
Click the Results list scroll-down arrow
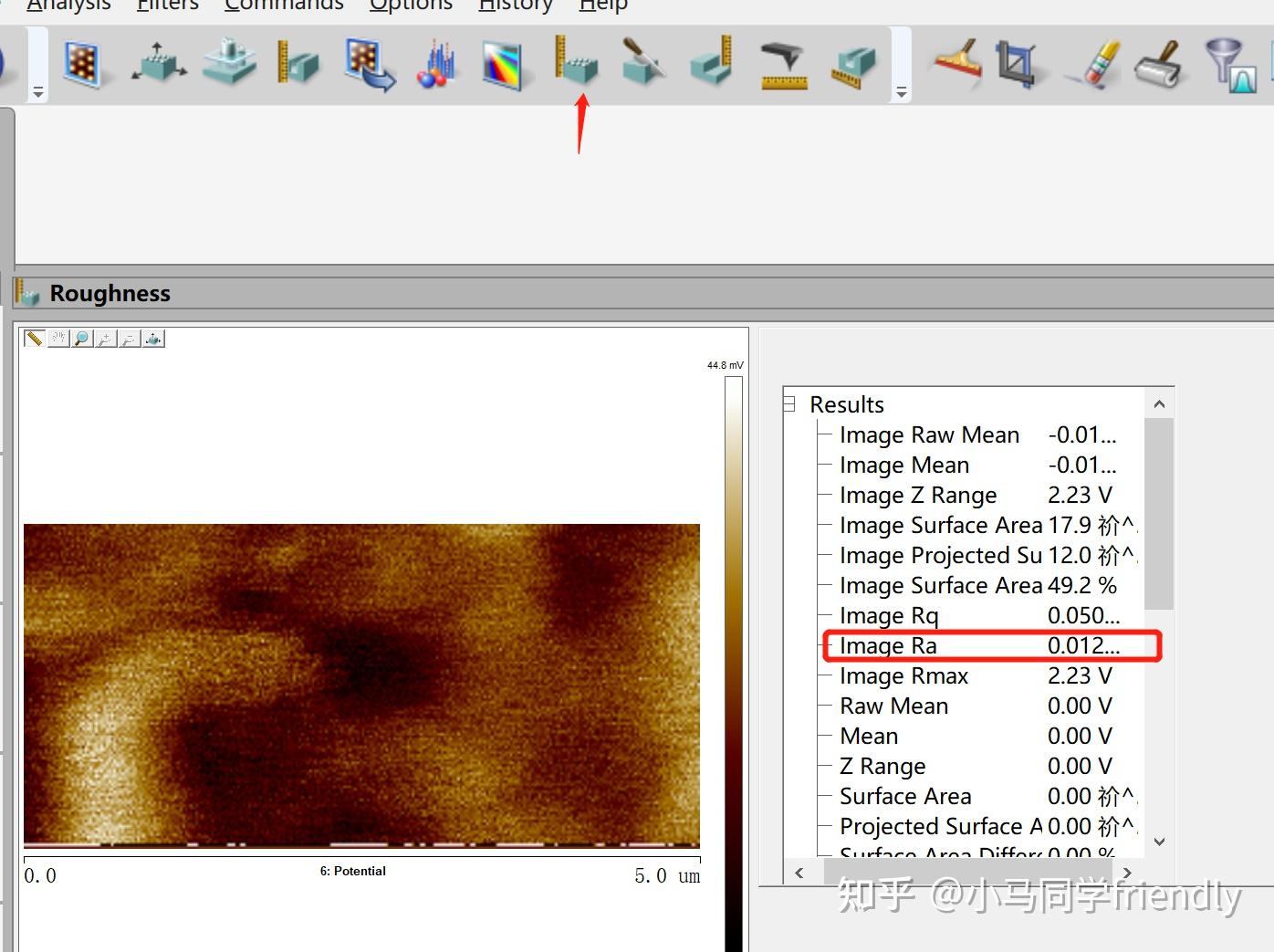[x=1159, y=842]
